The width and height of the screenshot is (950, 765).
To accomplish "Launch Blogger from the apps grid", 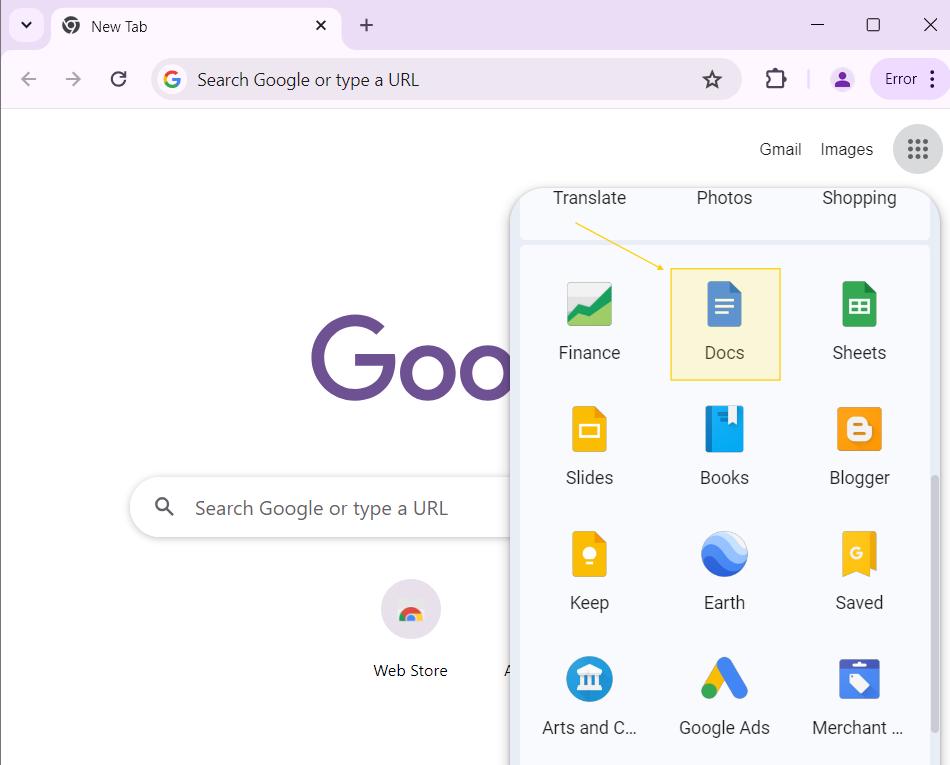I will [859, 448].
